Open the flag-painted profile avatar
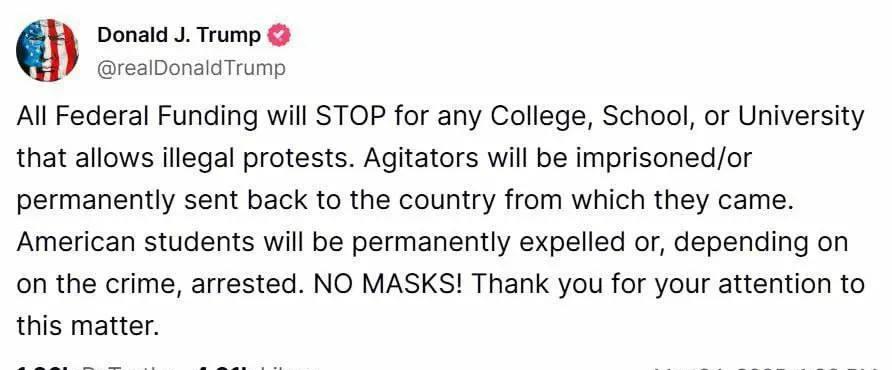This screenshot has width=892, height=370. pos(47,50)
